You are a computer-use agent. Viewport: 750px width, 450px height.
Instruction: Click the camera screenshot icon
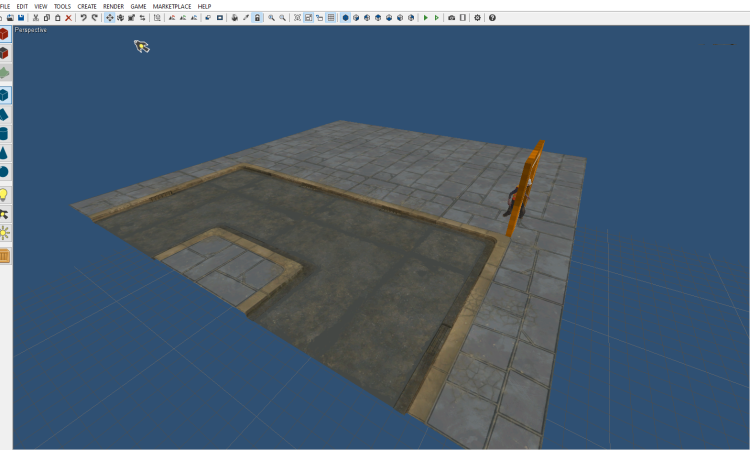pos(451,18)
